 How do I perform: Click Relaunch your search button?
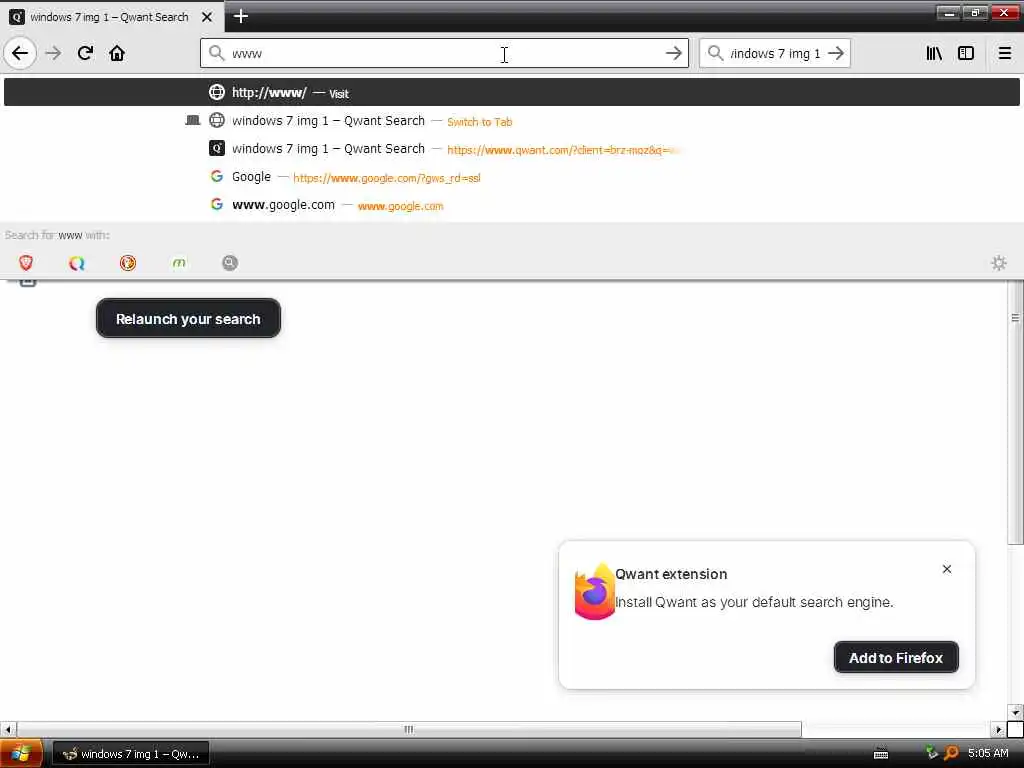[x=188, y=319]
